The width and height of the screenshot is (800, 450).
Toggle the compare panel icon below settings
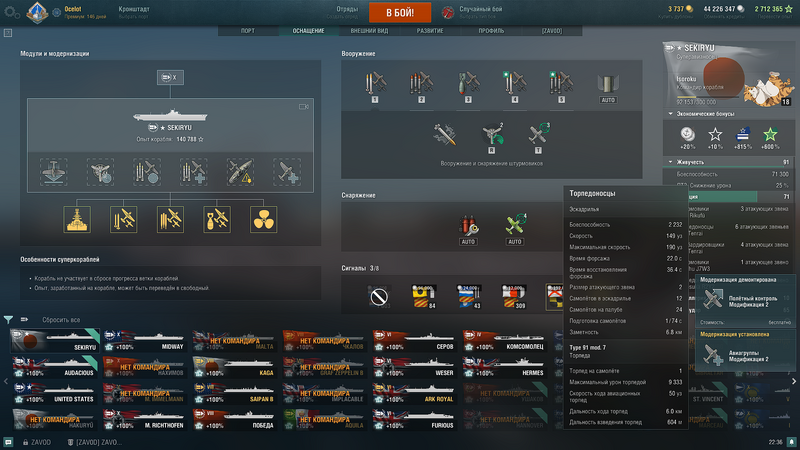click(x=8, y=33)
